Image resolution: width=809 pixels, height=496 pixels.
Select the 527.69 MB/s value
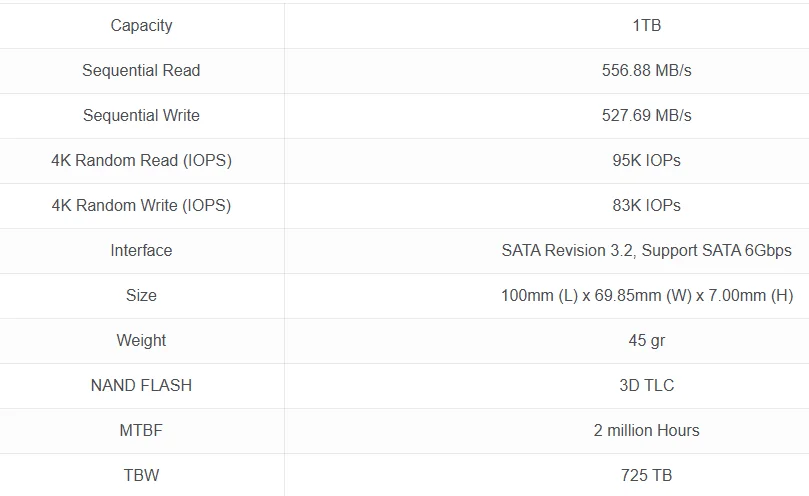pos(646,115)
